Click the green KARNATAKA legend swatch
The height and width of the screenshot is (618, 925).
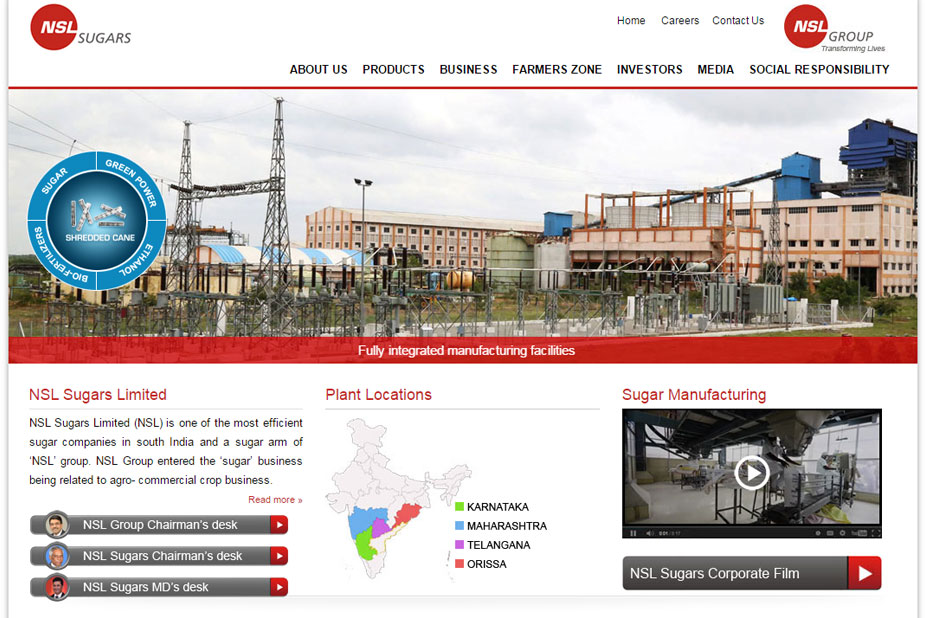[459, 507]
